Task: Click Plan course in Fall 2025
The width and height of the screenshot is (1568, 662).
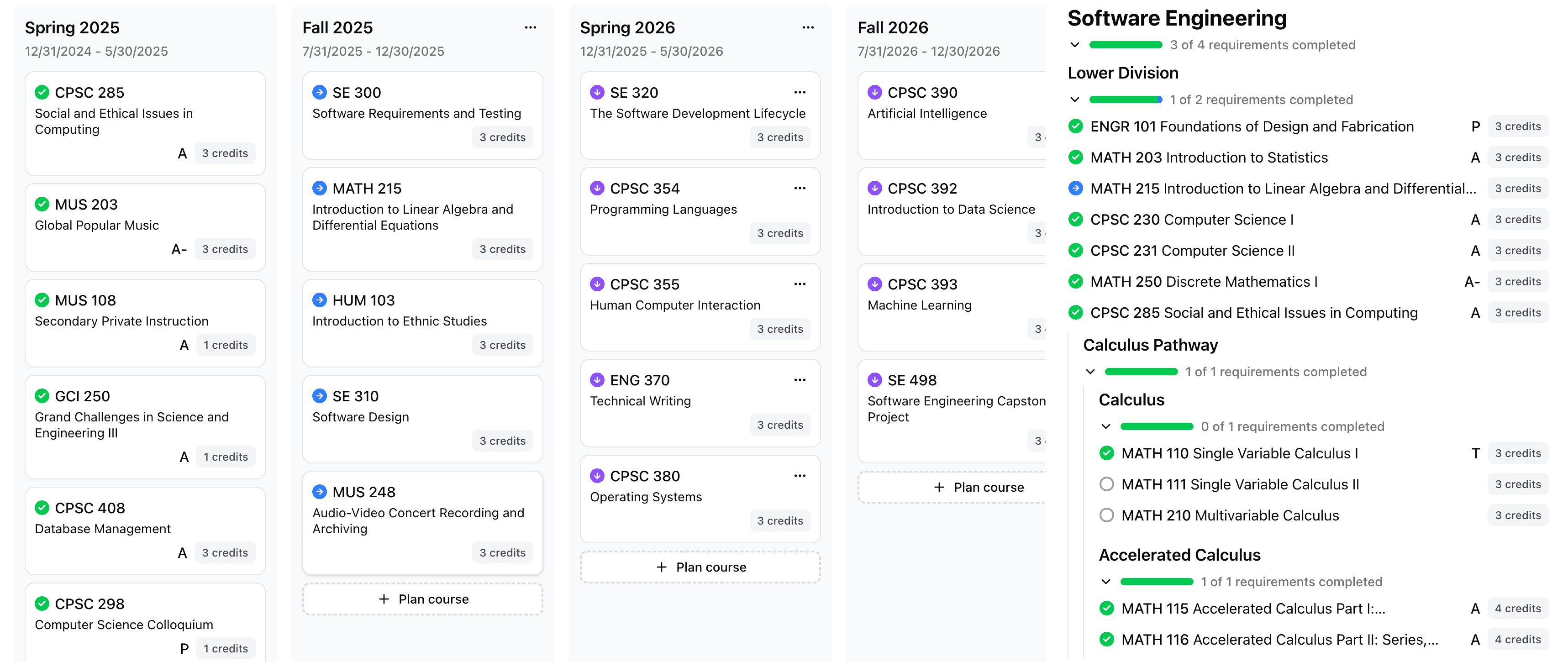Action: (422, 599)
